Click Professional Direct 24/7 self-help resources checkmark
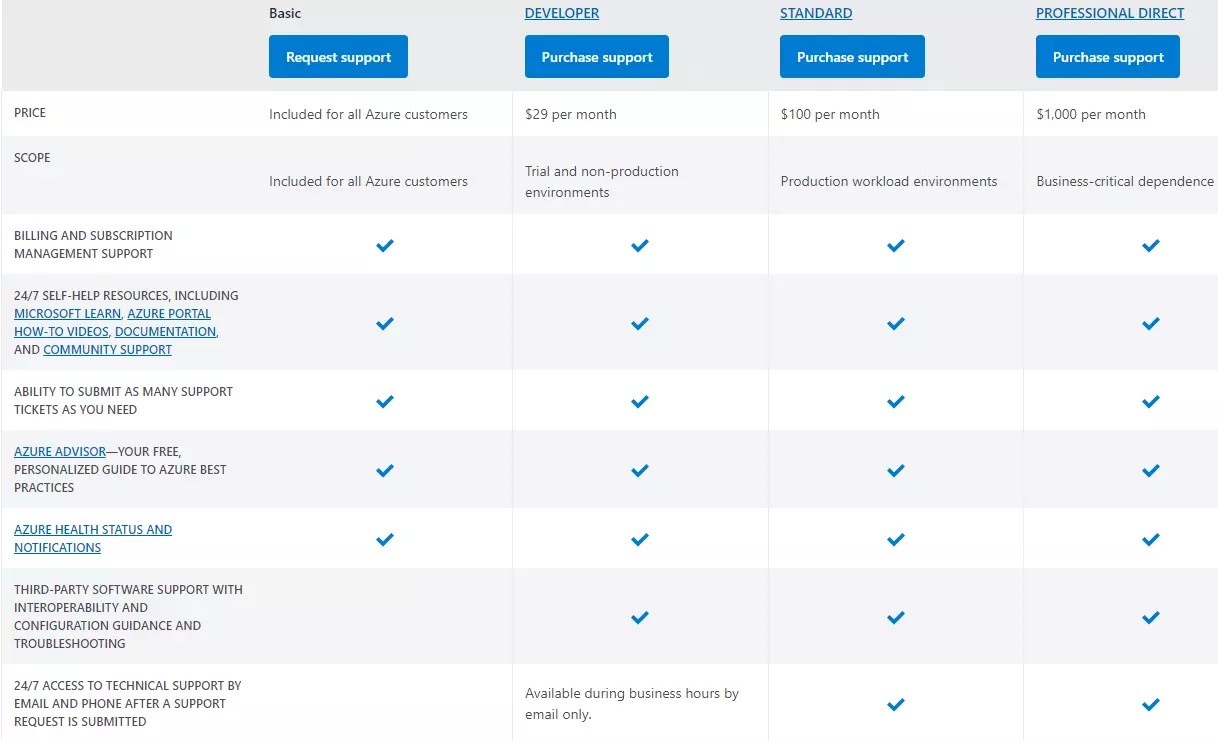This screenshot has width=1218, height=740. pos(1150,323)
